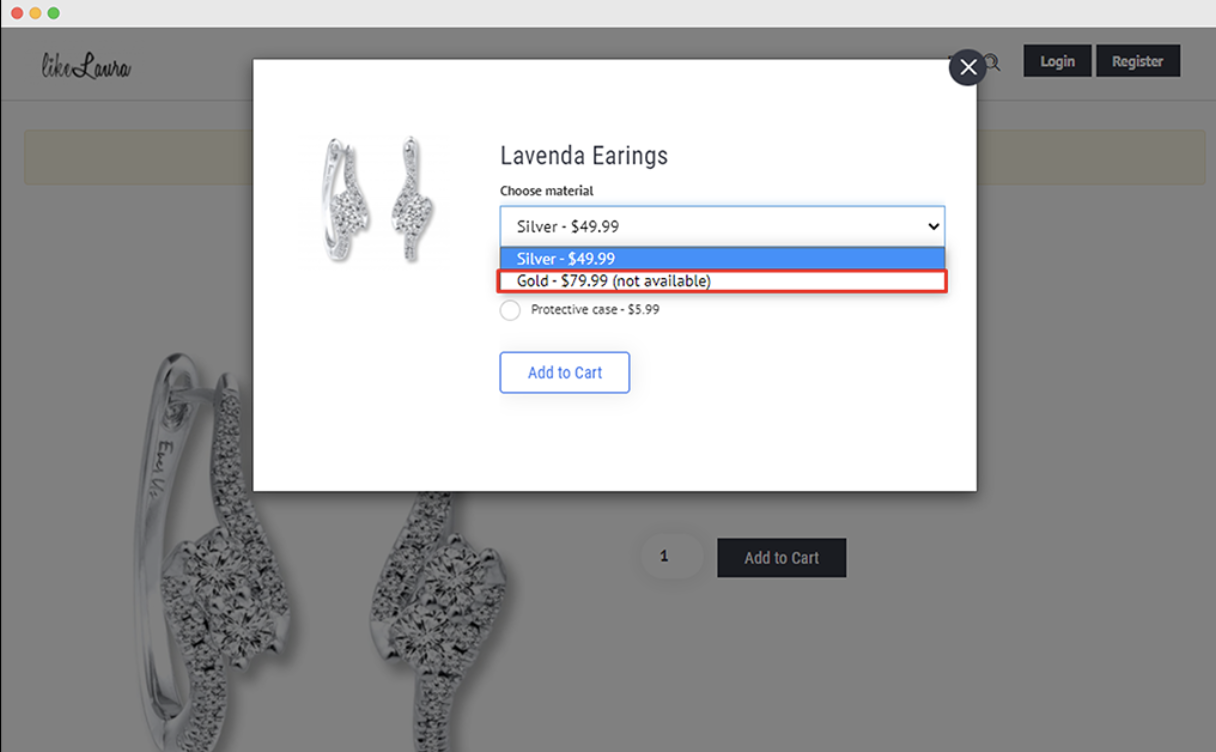
Task: Choose the 'Silver - $49.99' option
Action: pyautogui.click(x=722, y=258)
